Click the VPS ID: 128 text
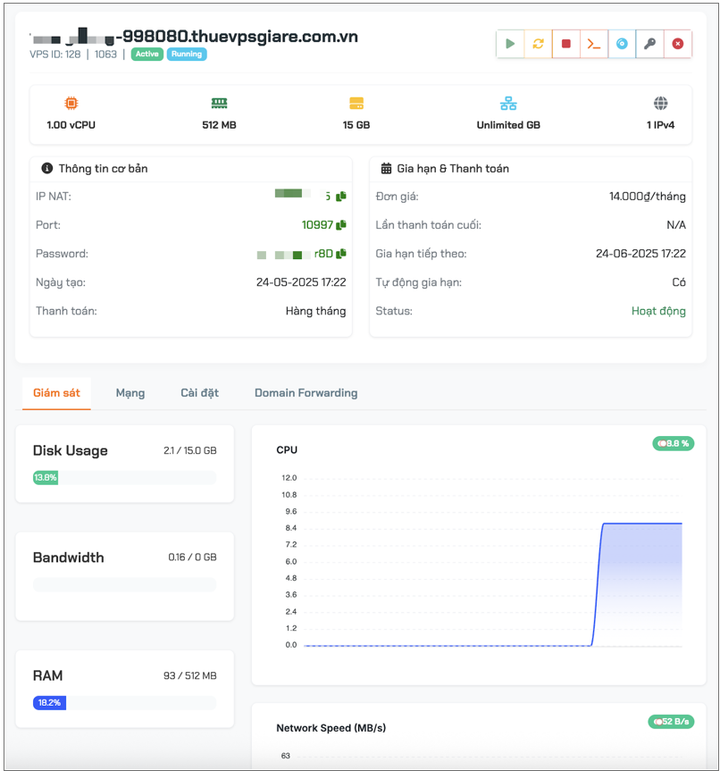The image size is (720, 771). click(x=55, y=54)
